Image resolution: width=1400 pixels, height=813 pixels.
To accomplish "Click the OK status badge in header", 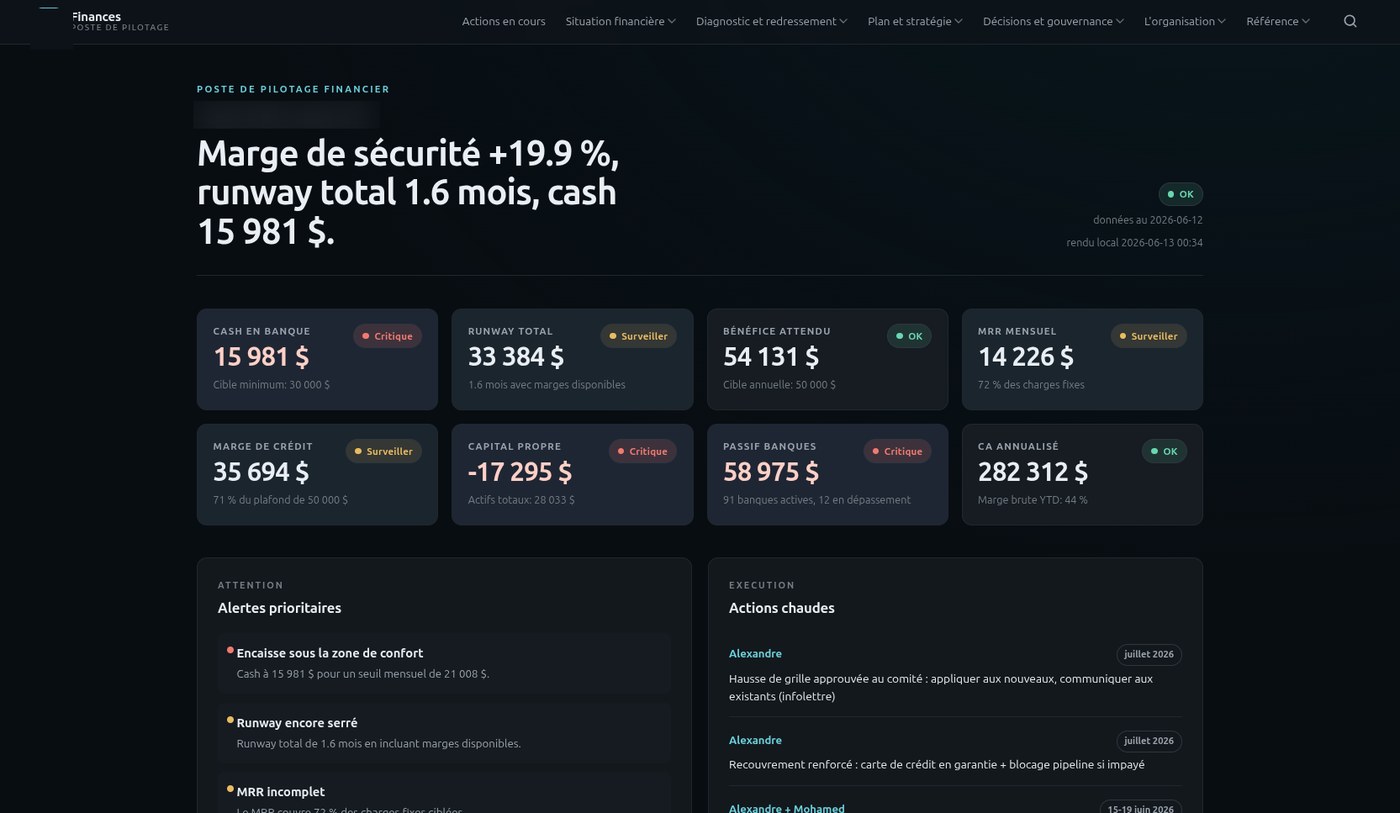I will 1180,194.
